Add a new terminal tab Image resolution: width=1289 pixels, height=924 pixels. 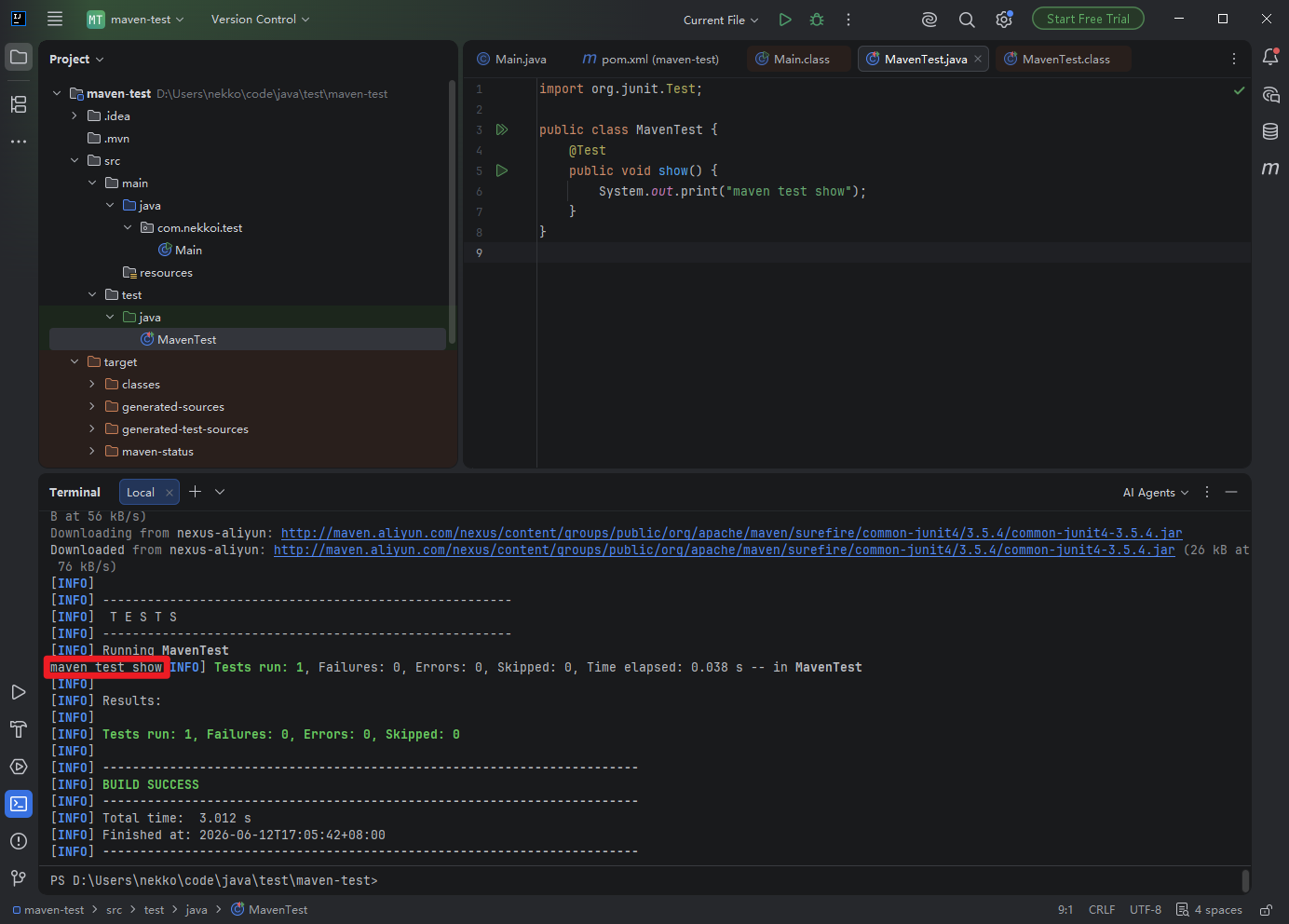[x=195, y=492]
